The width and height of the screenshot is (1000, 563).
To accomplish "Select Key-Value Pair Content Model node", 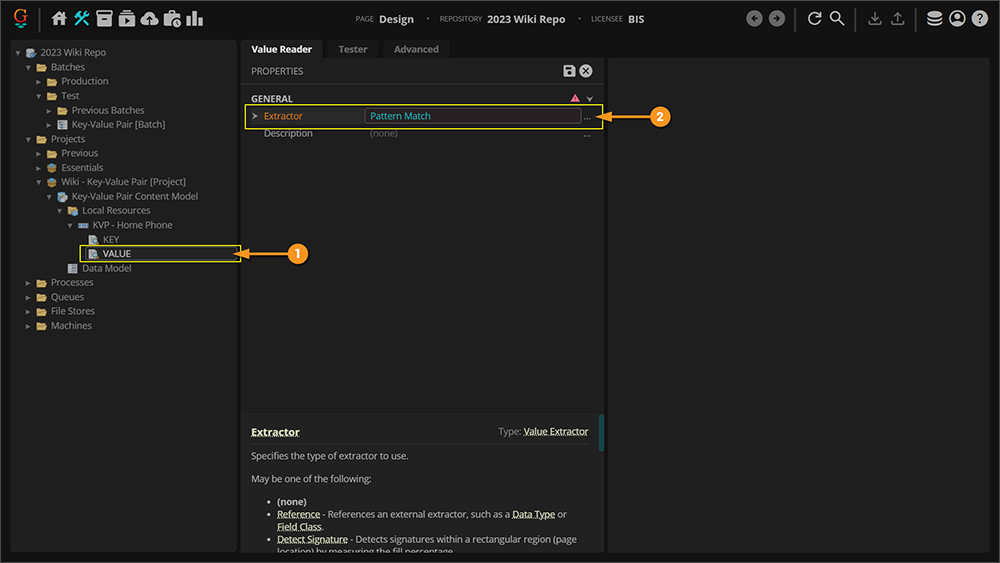I will click(x=135, y=196).
